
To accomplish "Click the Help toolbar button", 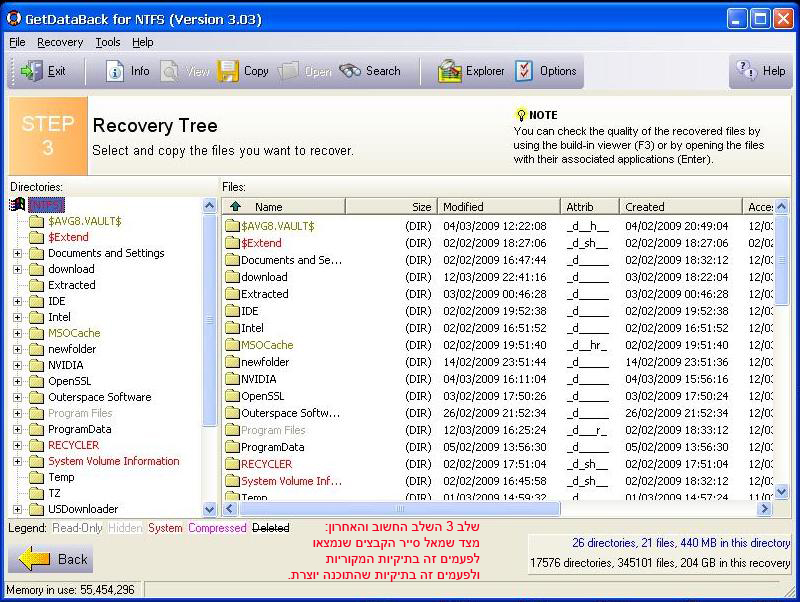I will (761, 71).
